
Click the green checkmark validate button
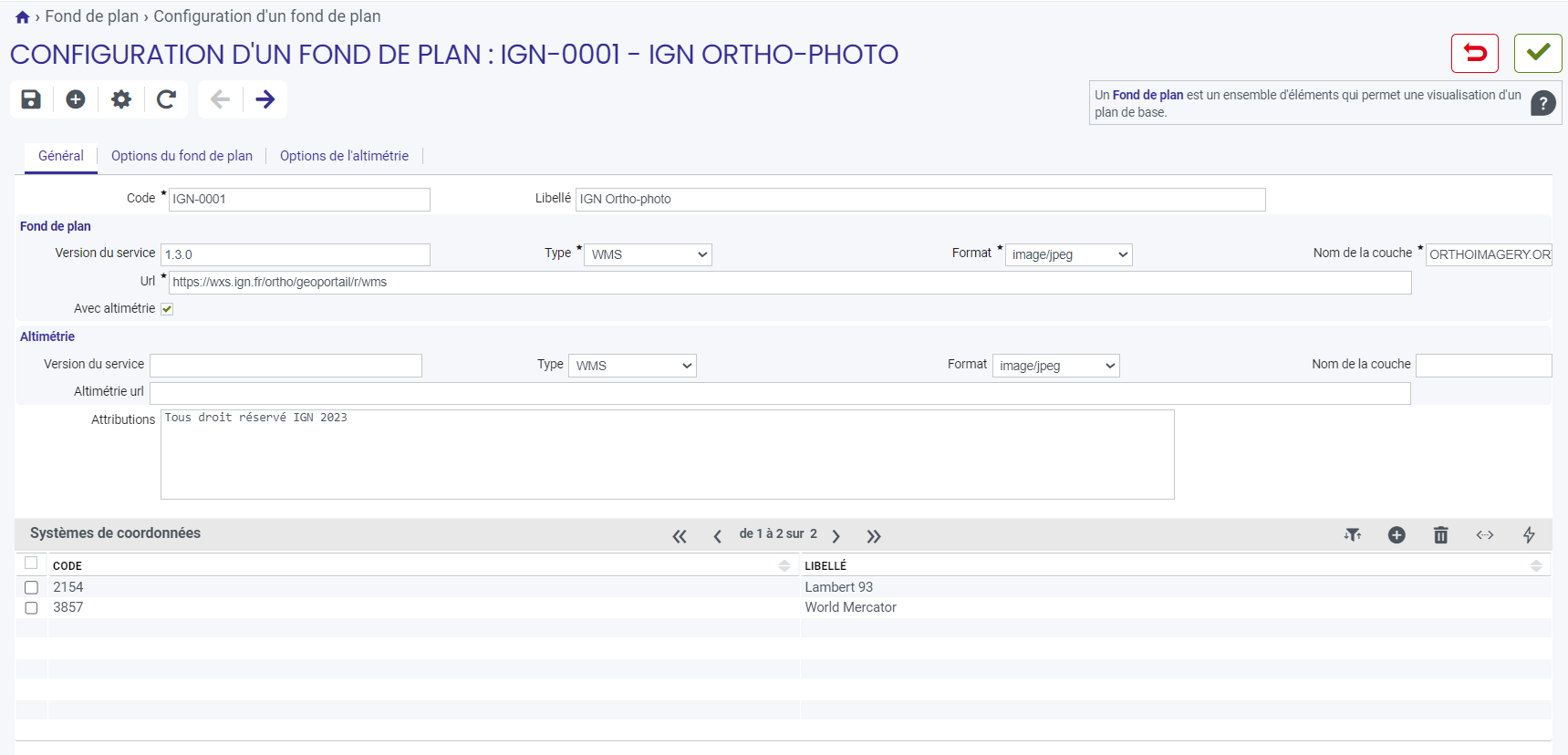coord(1538,53)
